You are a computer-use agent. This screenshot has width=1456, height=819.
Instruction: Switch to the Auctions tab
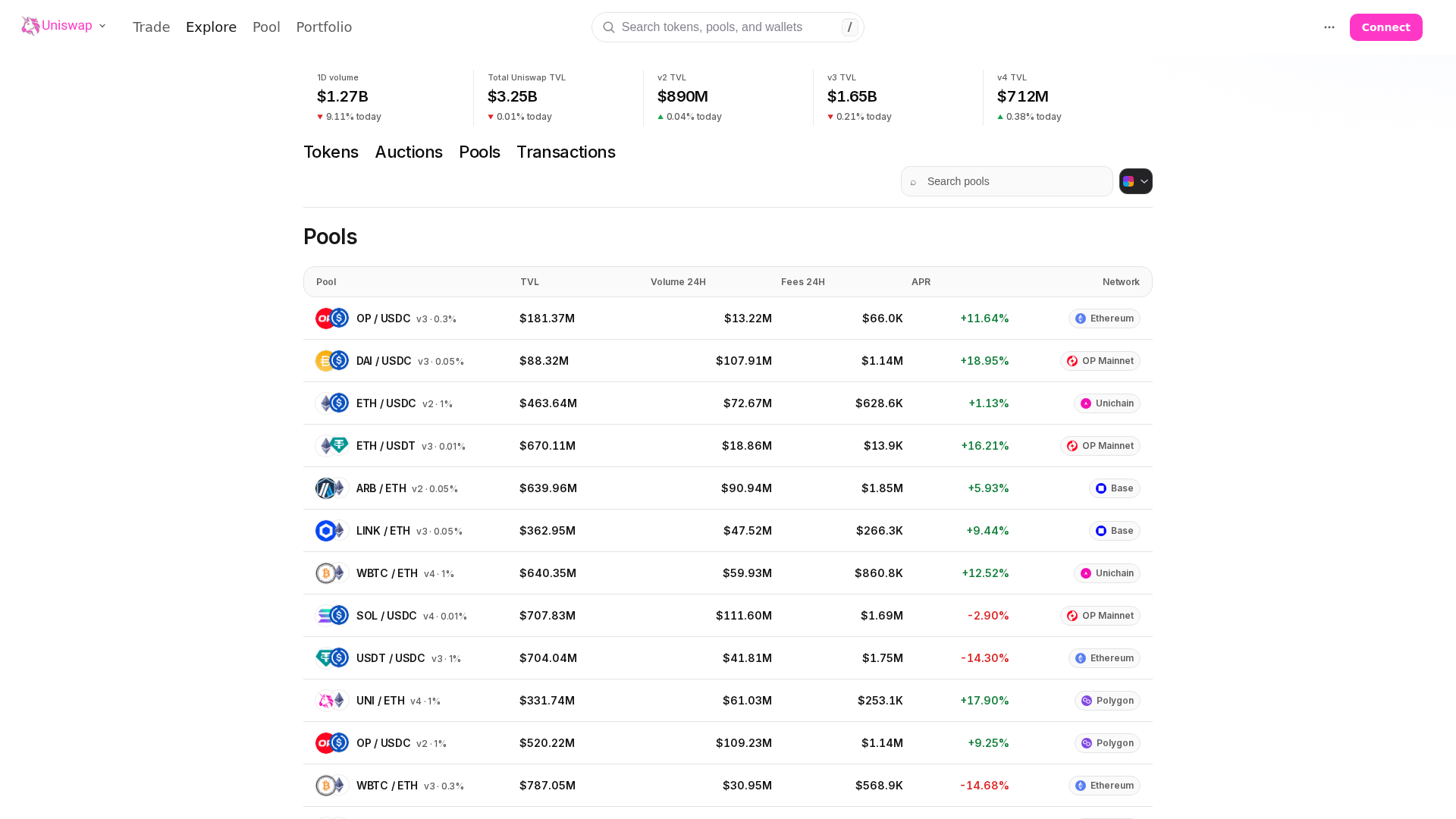tap(409, 152)
